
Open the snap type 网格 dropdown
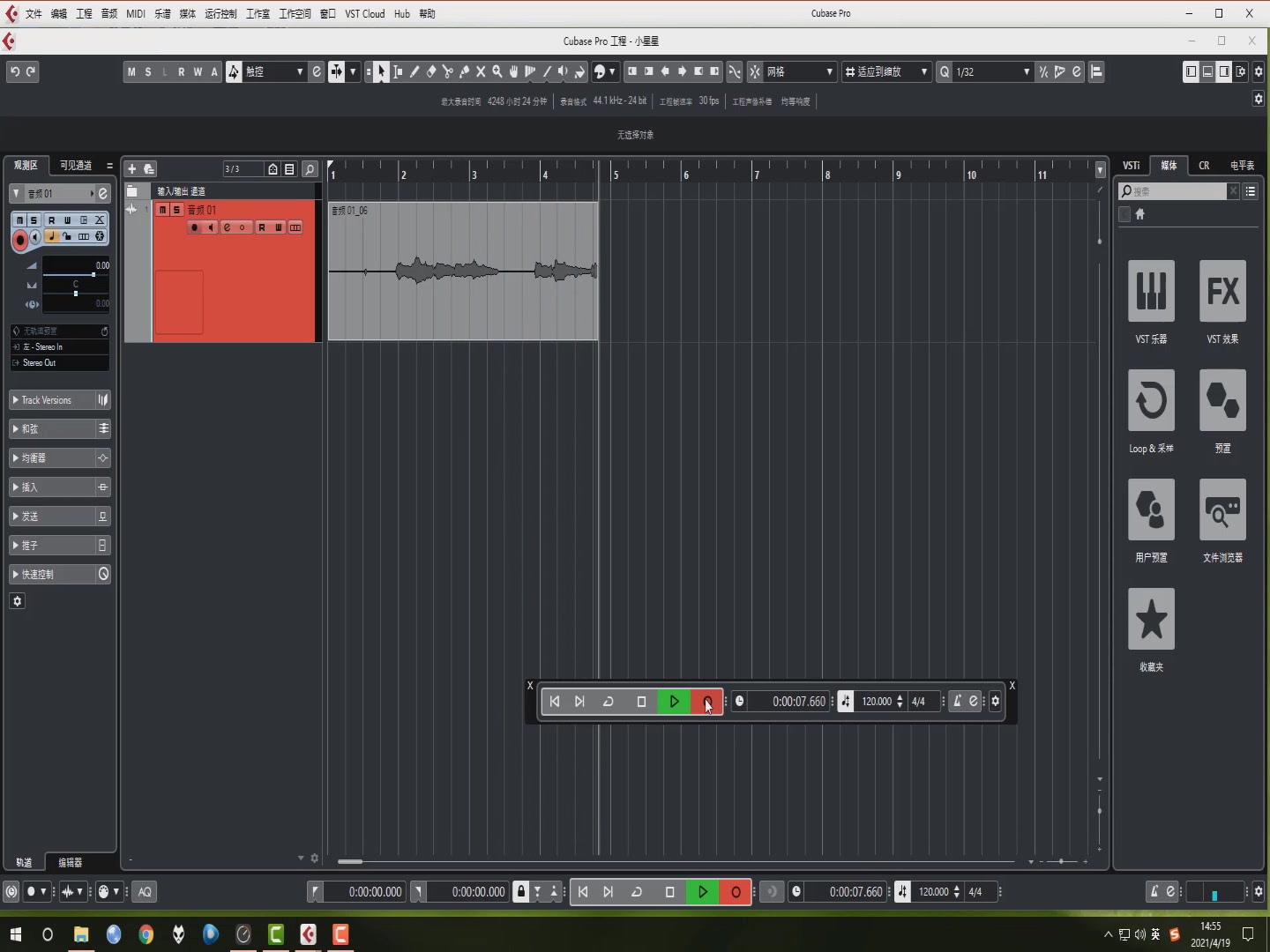coord(799,71)
